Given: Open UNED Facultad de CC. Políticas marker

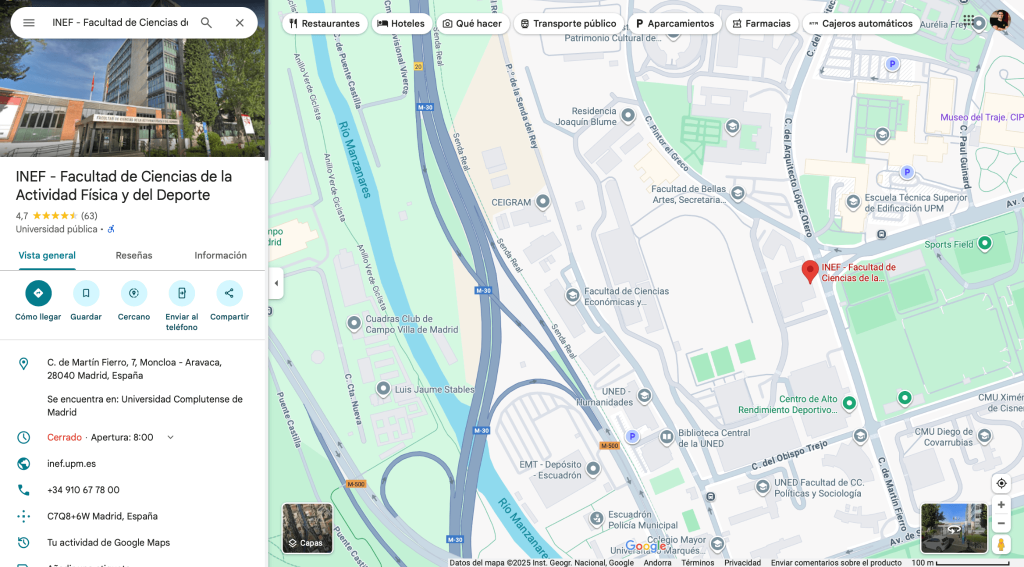Looking at the screenshot, I should (x=762, y=487).
